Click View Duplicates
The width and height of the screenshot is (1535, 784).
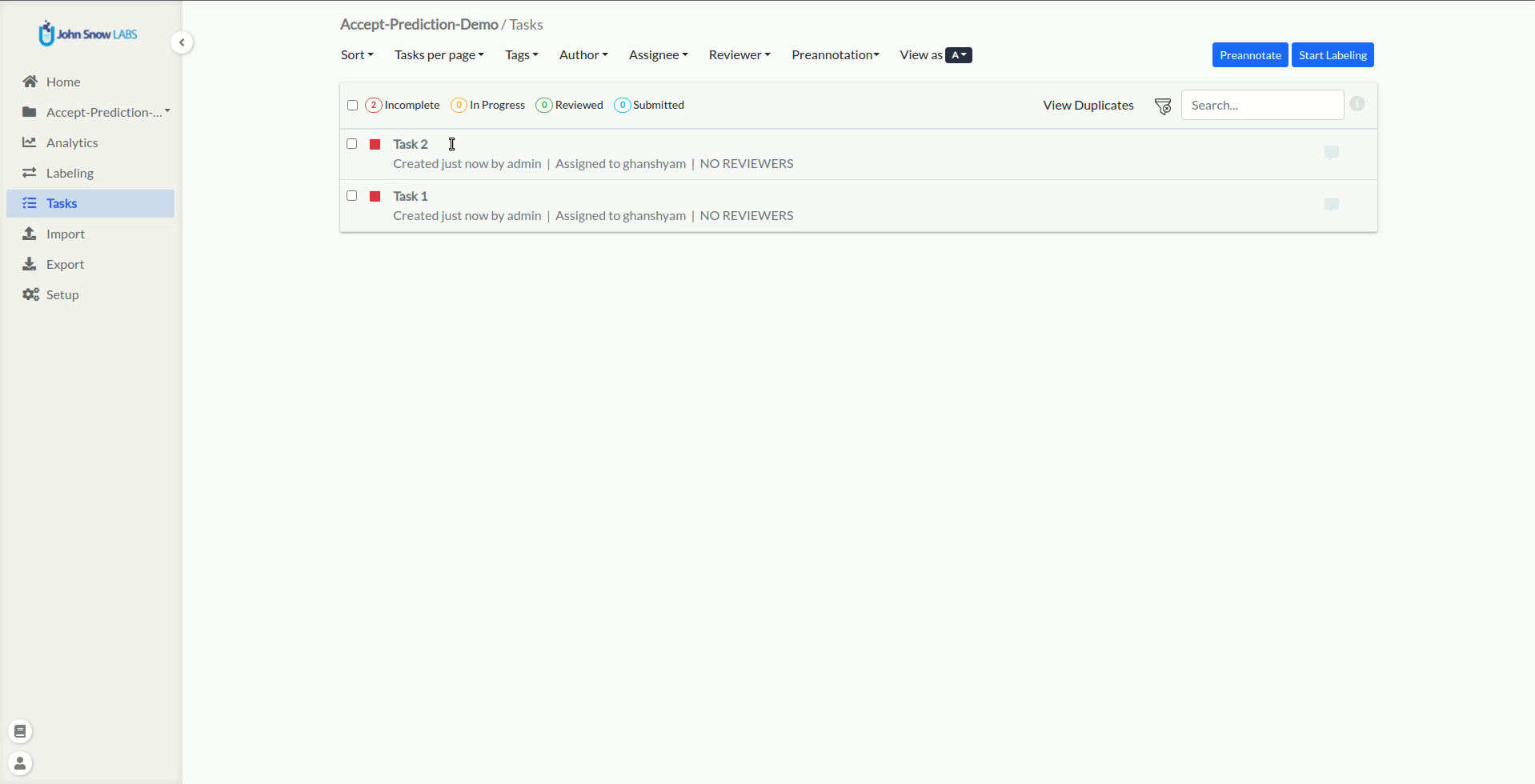pyautogui.click(x=1088, y=105)
